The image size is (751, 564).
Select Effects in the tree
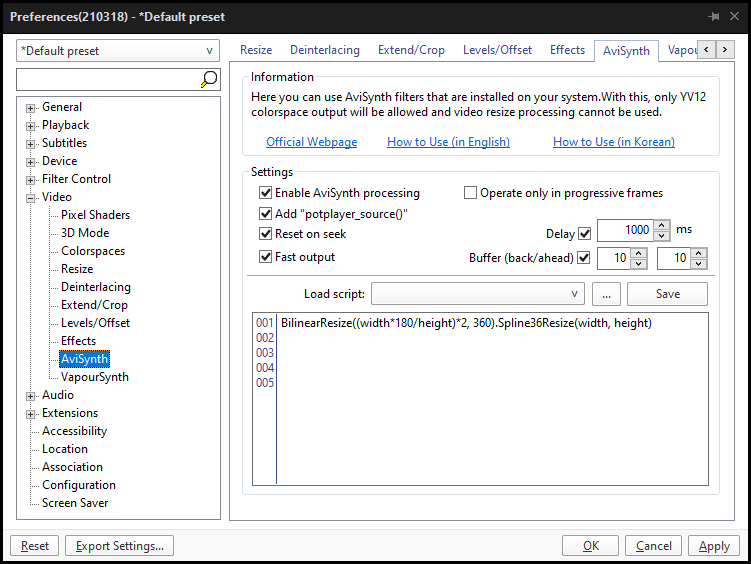(78, 341)
